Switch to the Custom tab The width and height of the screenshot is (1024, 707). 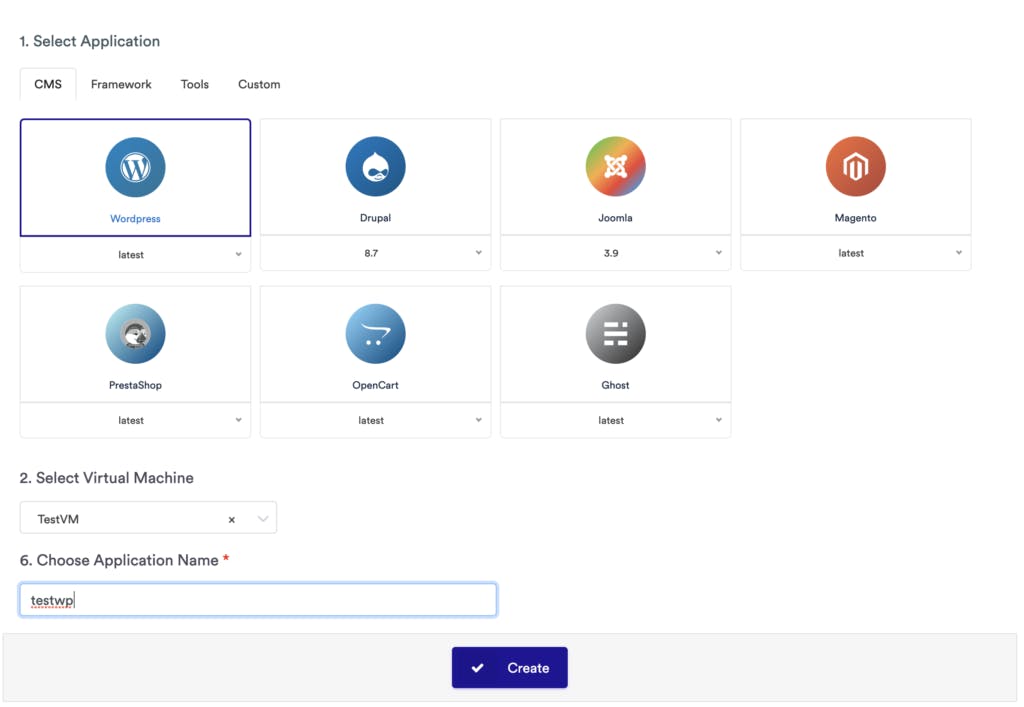click(259, 84)
